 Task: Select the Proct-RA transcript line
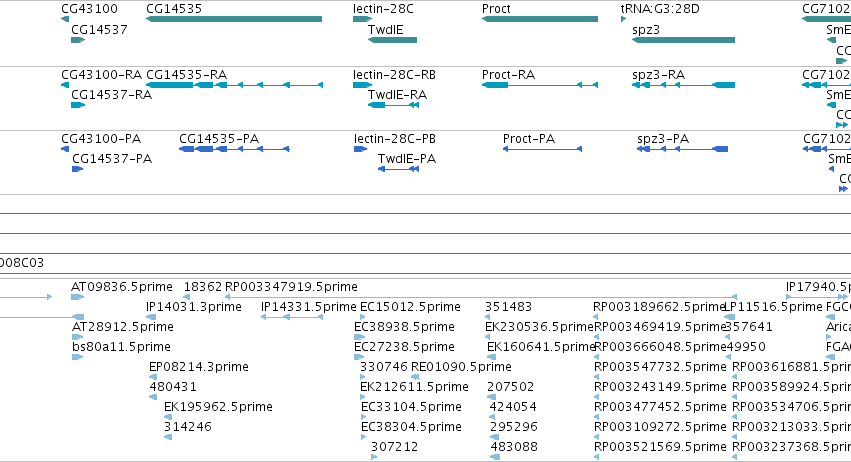(x=540, y=85)
